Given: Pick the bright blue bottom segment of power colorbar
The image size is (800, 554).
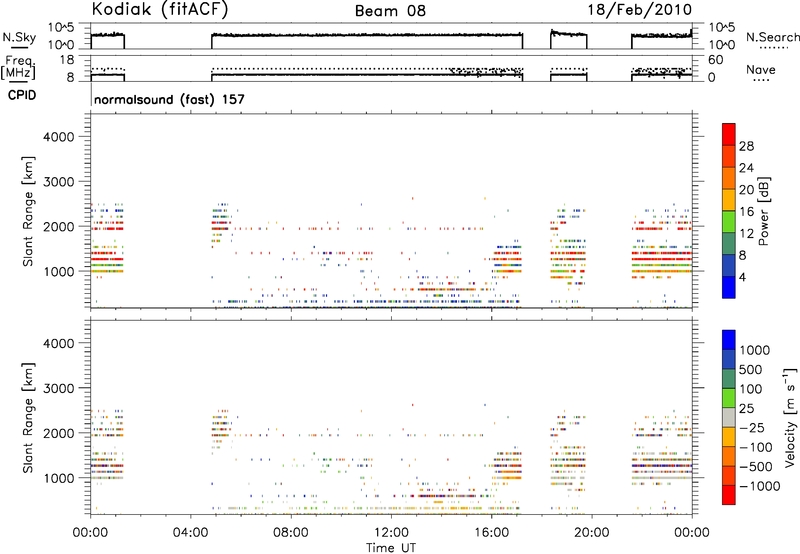Looking at the screenshot, I should [729, 288].
